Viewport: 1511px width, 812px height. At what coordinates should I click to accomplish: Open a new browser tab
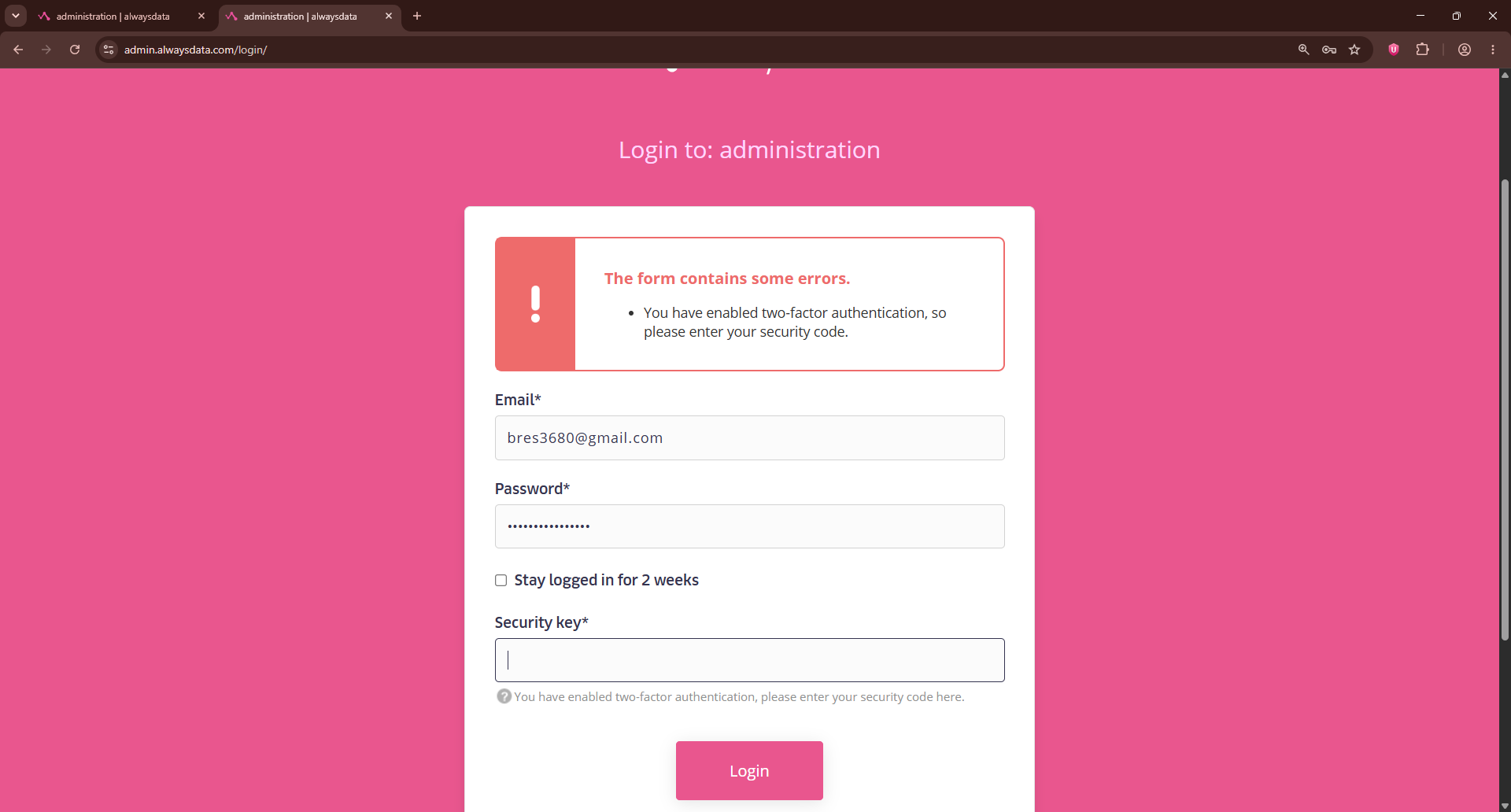[417, 16]
